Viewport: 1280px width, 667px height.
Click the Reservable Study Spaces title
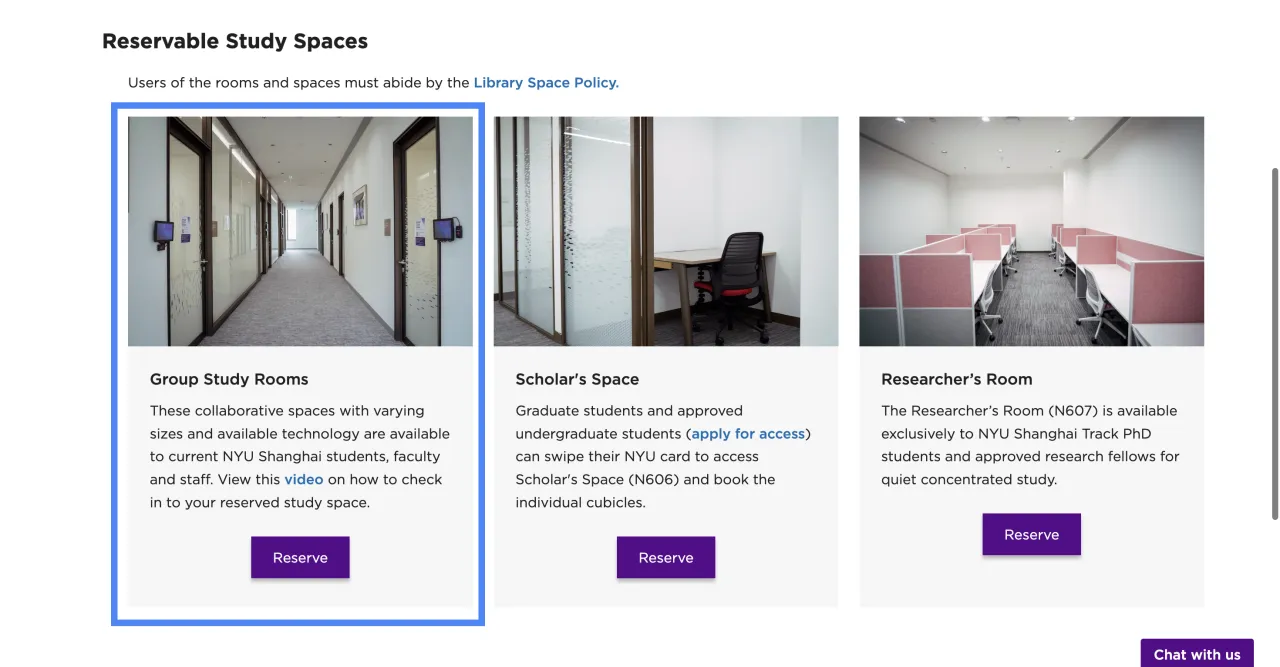(x=235, y=42)
